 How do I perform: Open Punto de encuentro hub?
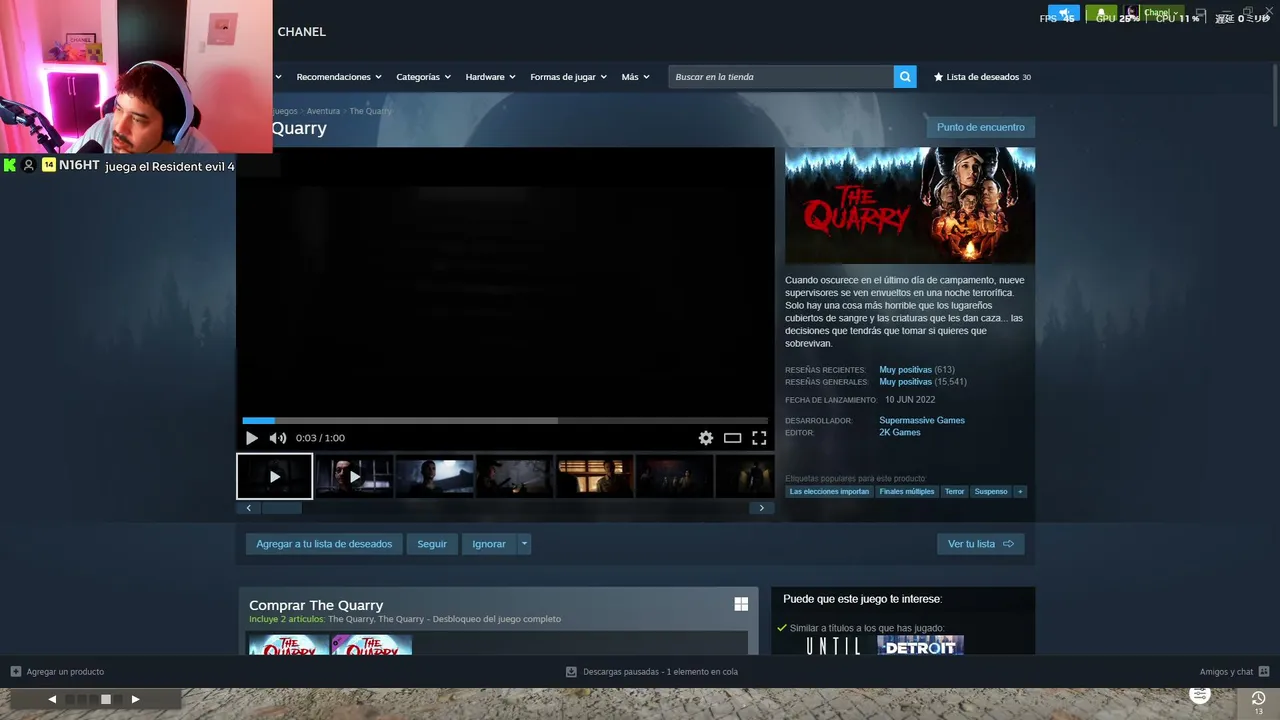click(x=981, y=127)
